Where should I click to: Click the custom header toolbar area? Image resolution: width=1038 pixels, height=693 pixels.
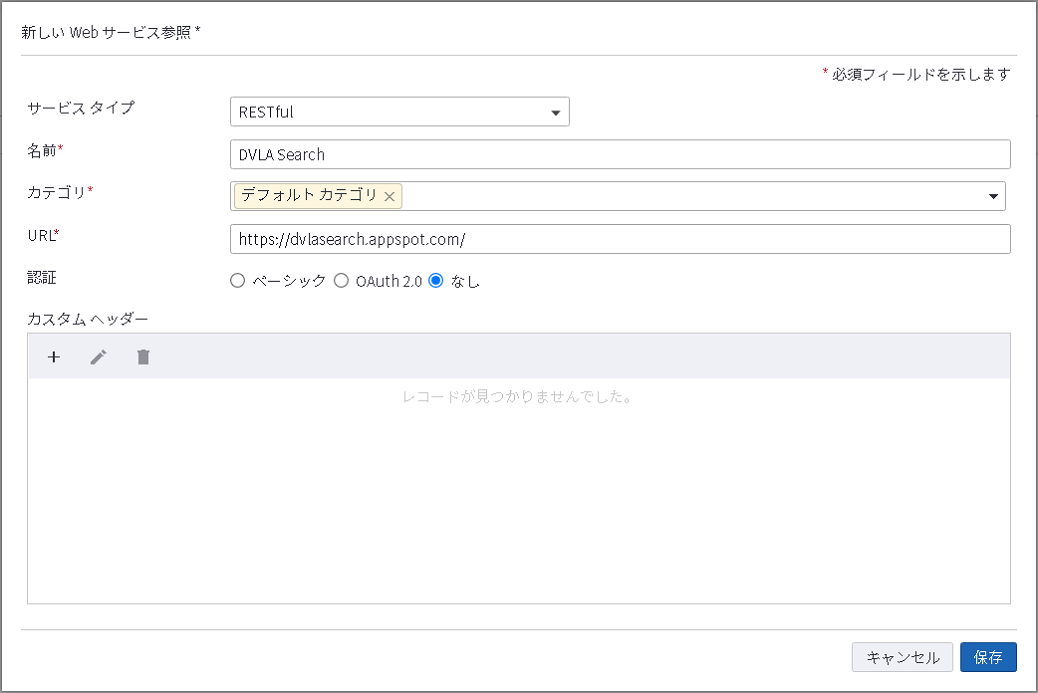tap(500, 356)
